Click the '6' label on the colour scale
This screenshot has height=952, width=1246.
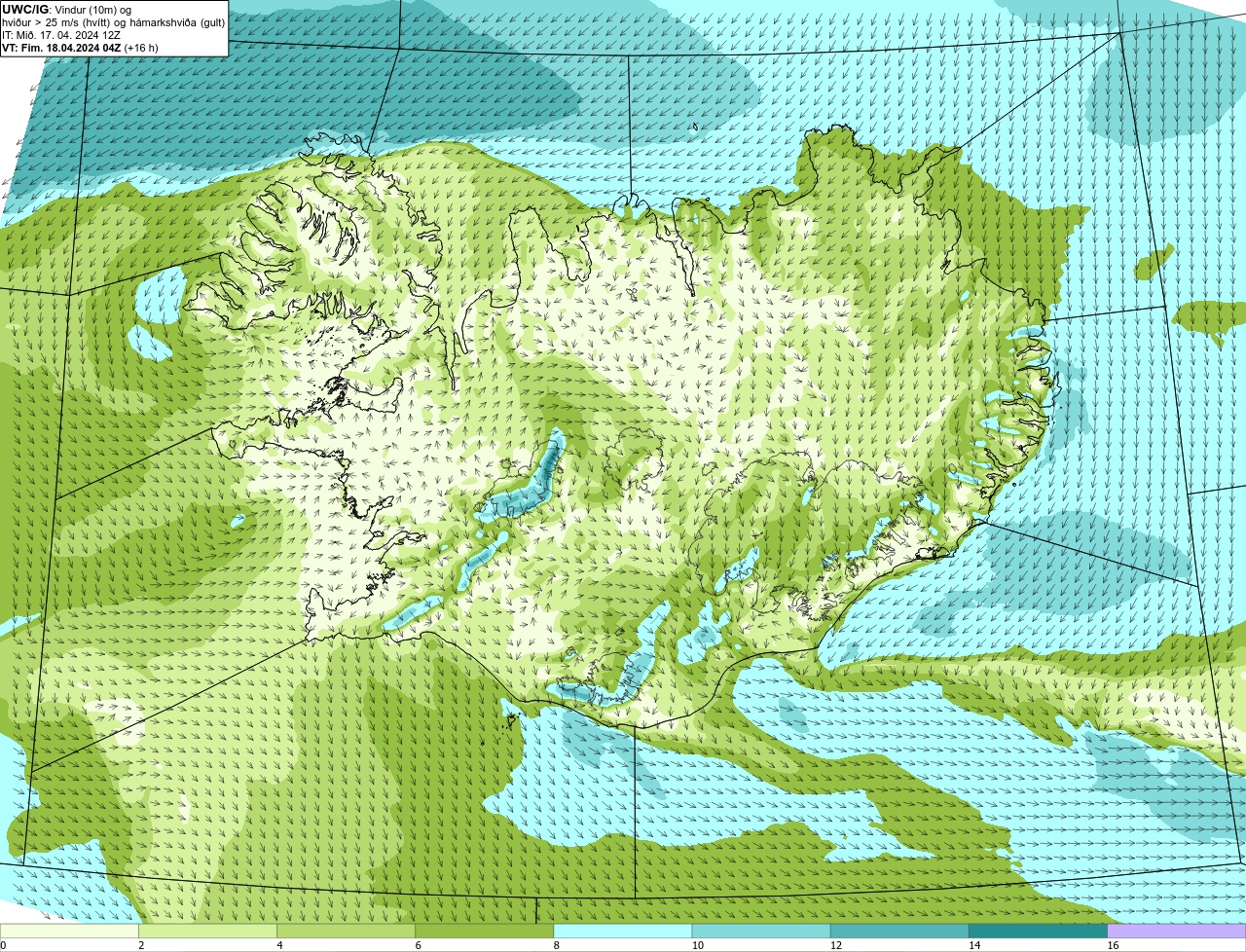point(418,945)
